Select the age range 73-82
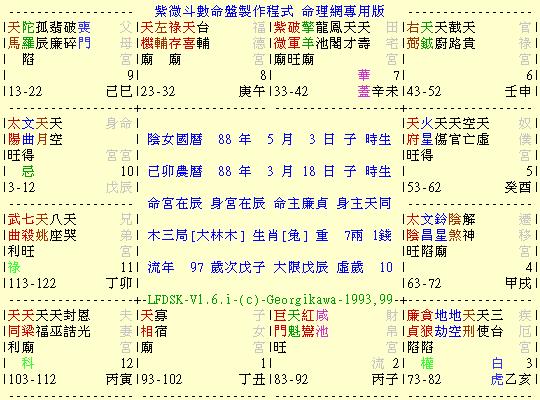The width and height of the screenshot is (540, 400). pyautogui.click(x=424, y=379)
